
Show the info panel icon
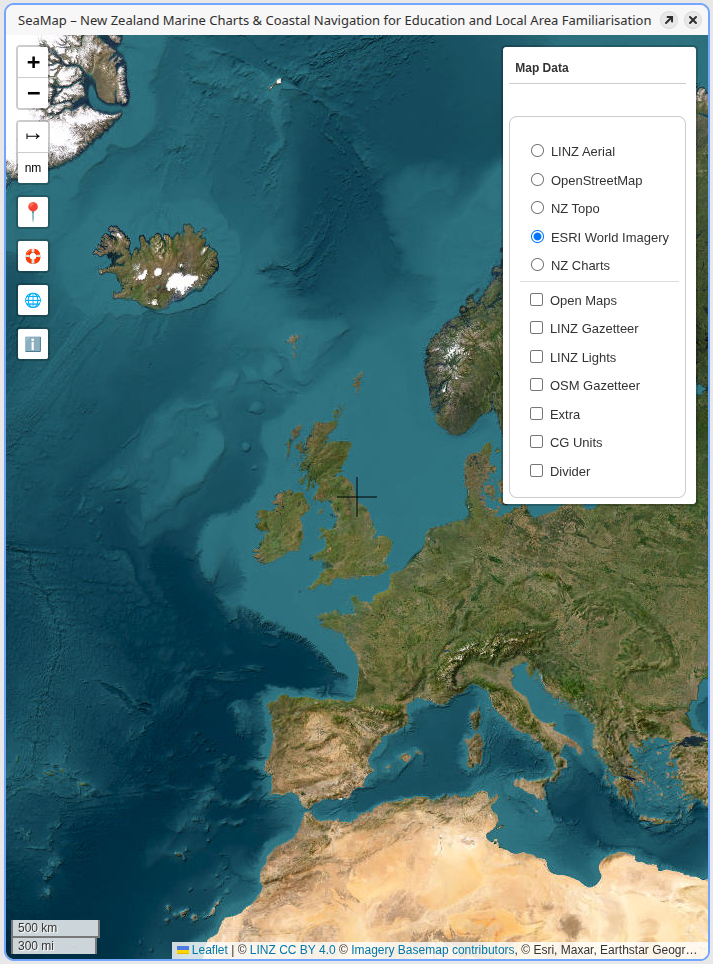[x=33, y=344]
